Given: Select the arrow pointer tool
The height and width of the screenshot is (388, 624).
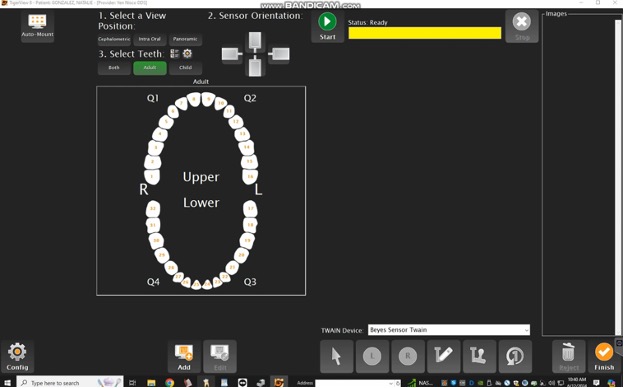Looking at the screenshot, I should [x=337, y=357].
